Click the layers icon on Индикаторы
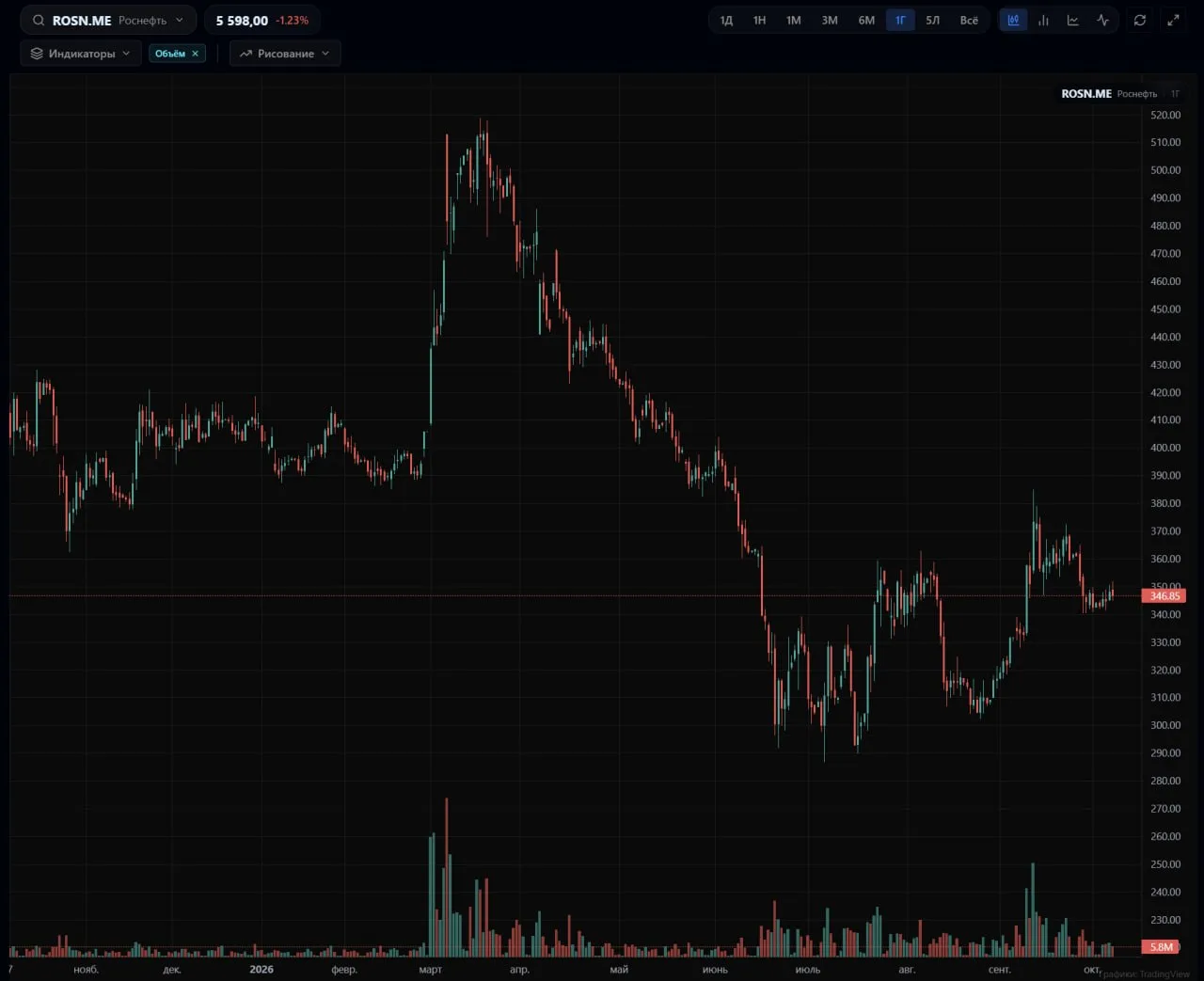This screenshot has height=981, width=1204. click(x=37, y=54)
